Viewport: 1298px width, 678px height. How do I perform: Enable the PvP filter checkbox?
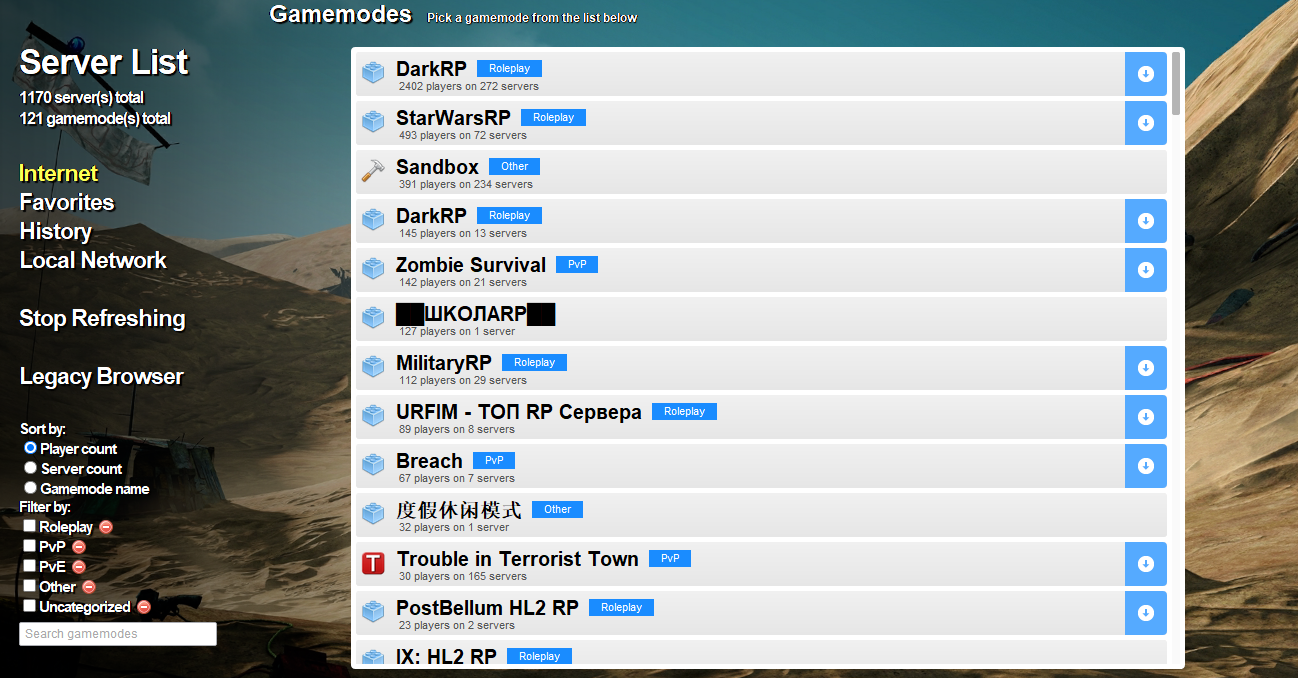pos(30,546)
